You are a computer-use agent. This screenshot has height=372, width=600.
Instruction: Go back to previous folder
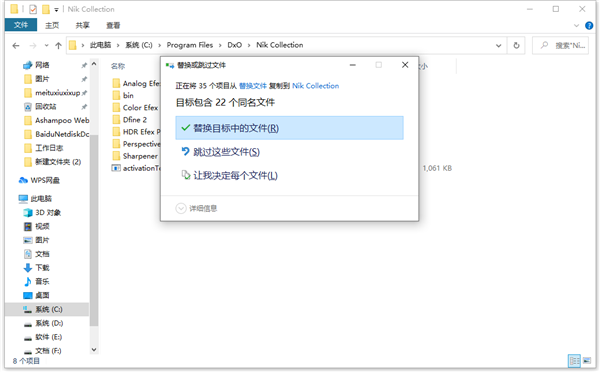point(16,46)
